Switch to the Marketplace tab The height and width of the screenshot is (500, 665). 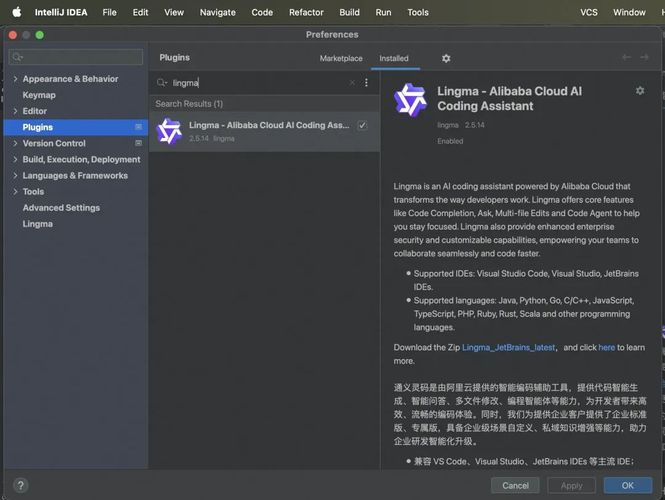pos(341,58)
